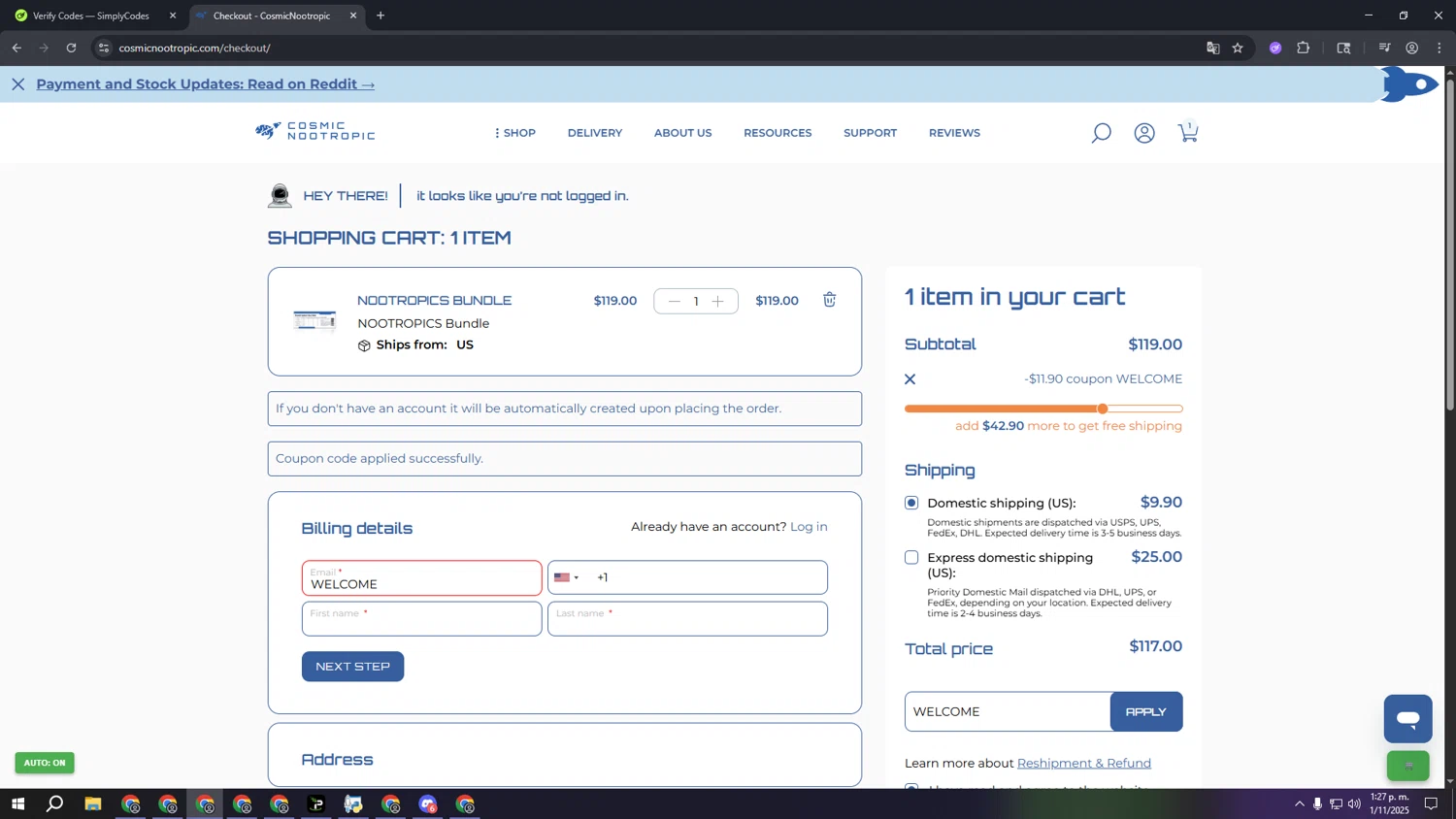The height and width of the screenshot is (819, 1456).
Task: Follow the Log in link
Action: point(809,527)
